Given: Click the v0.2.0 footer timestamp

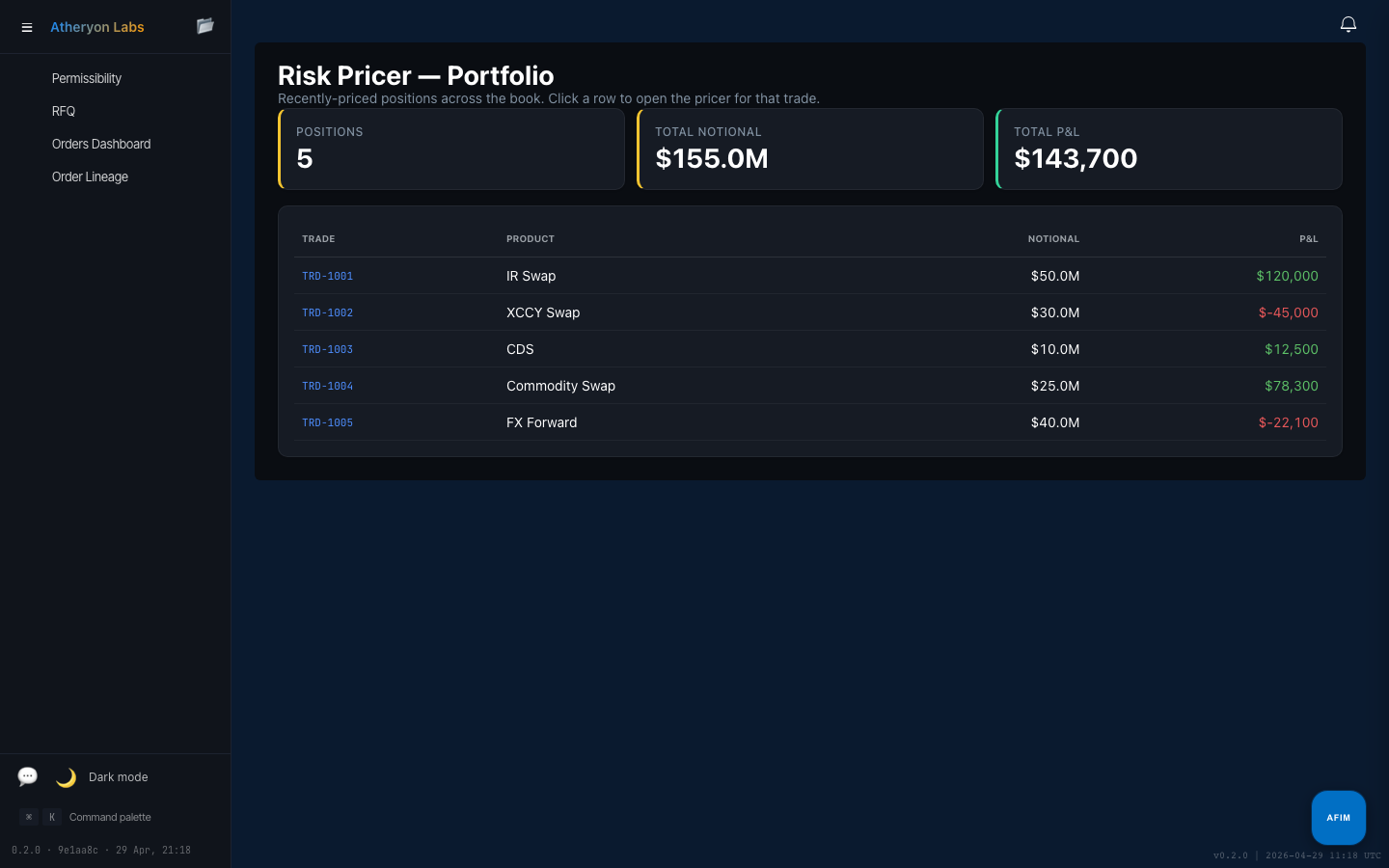Looking at the screenshot, I should [1296, 855].
